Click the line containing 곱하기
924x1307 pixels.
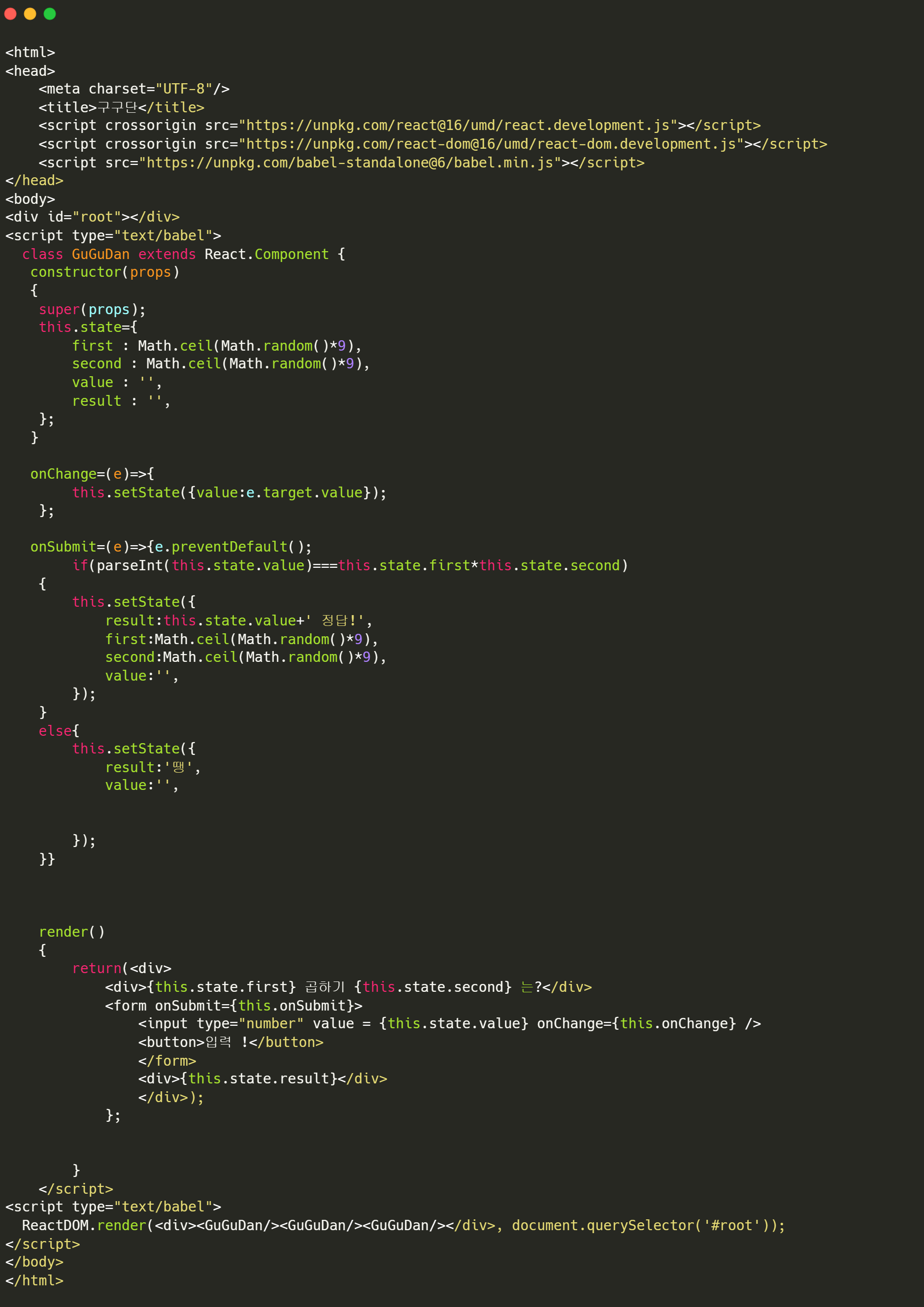click(348, 987)
